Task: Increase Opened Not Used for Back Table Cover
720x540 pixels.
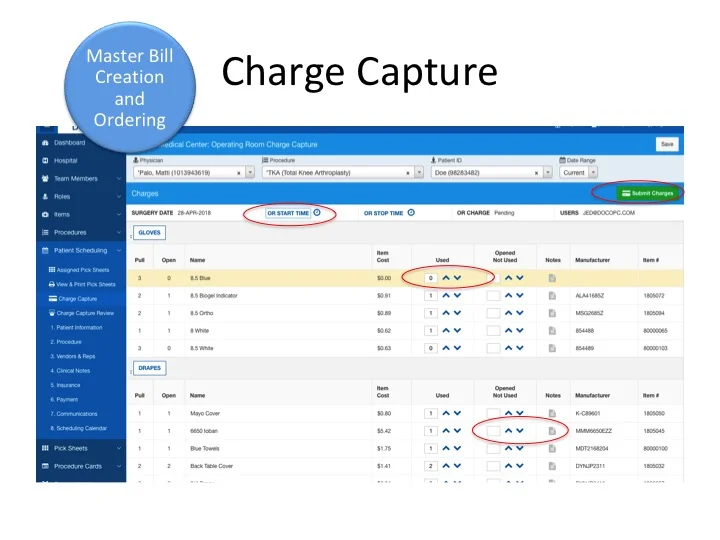Action: (x=508, y=466)
